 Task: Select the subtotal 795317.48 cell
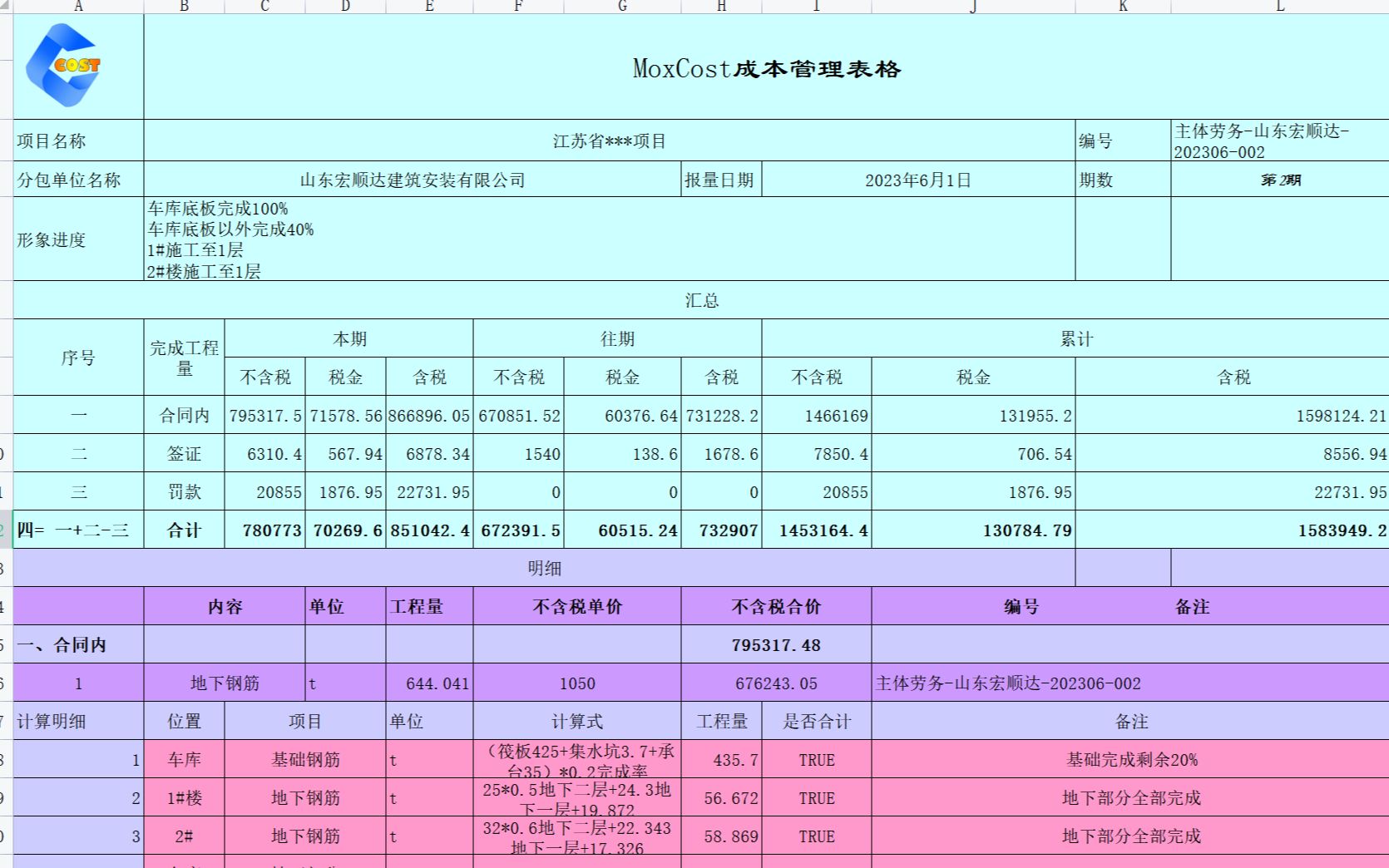pos(776,644)
